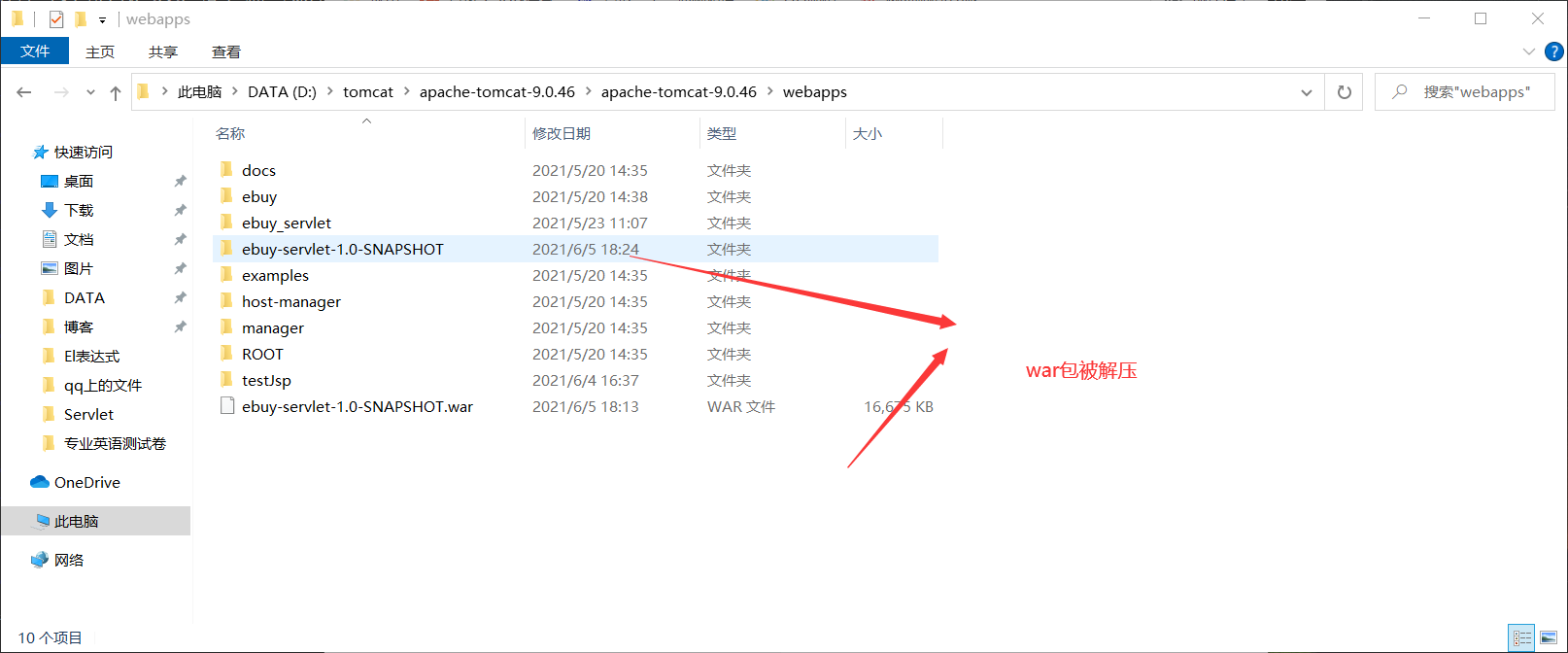
Task: Select the examples folder icon
Action: 226,274
